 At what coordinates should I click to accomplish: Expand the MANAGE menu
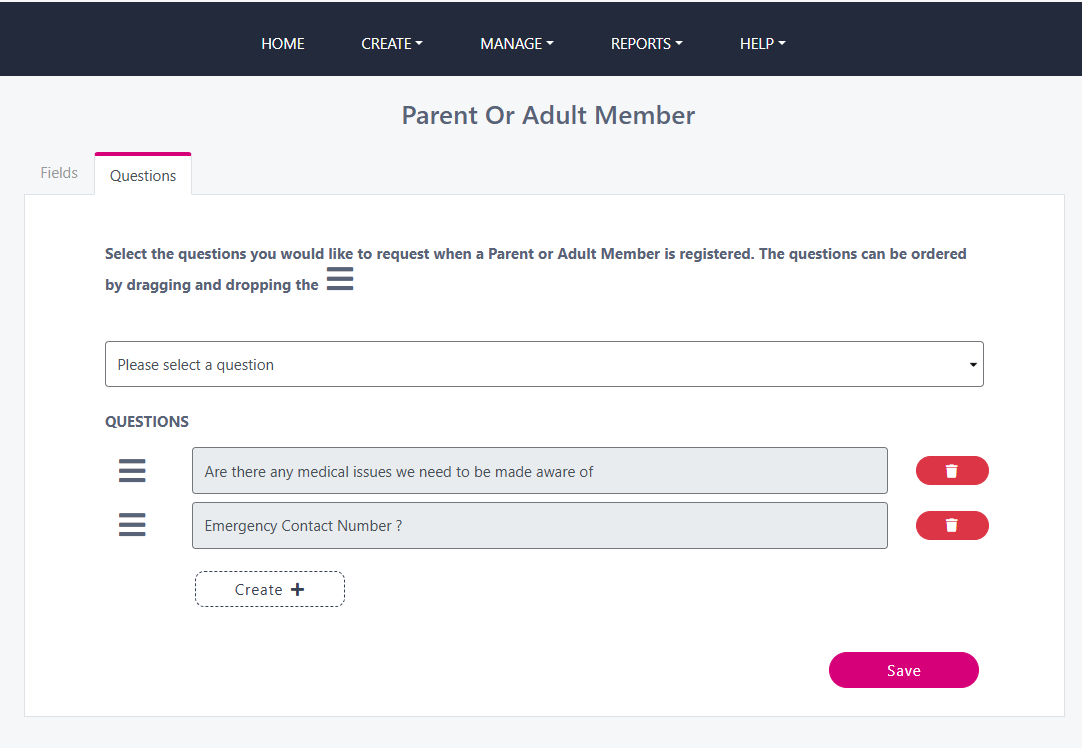517,43
